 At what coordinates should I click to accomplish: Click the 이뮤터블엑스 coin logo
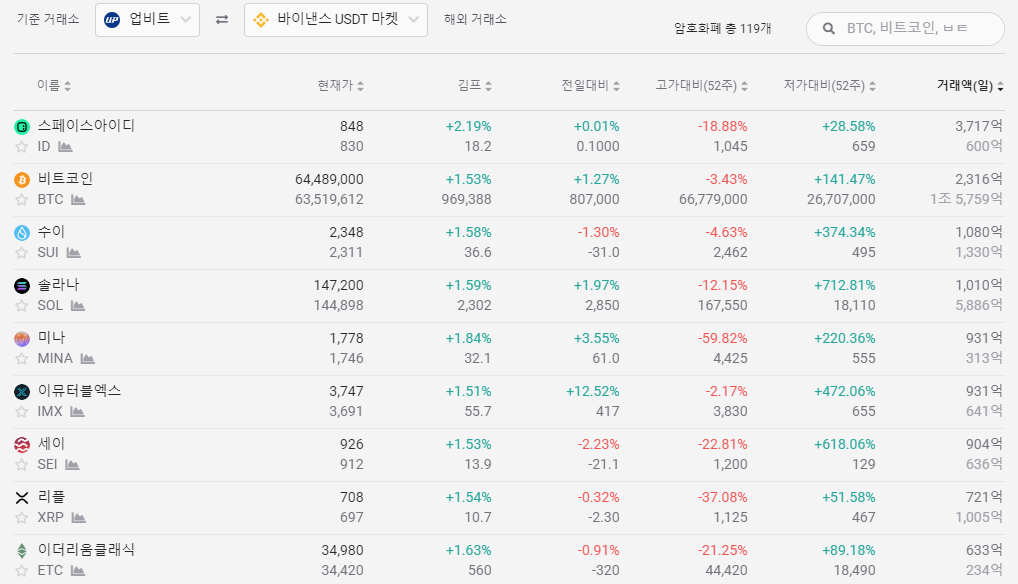tap(22, 392)
